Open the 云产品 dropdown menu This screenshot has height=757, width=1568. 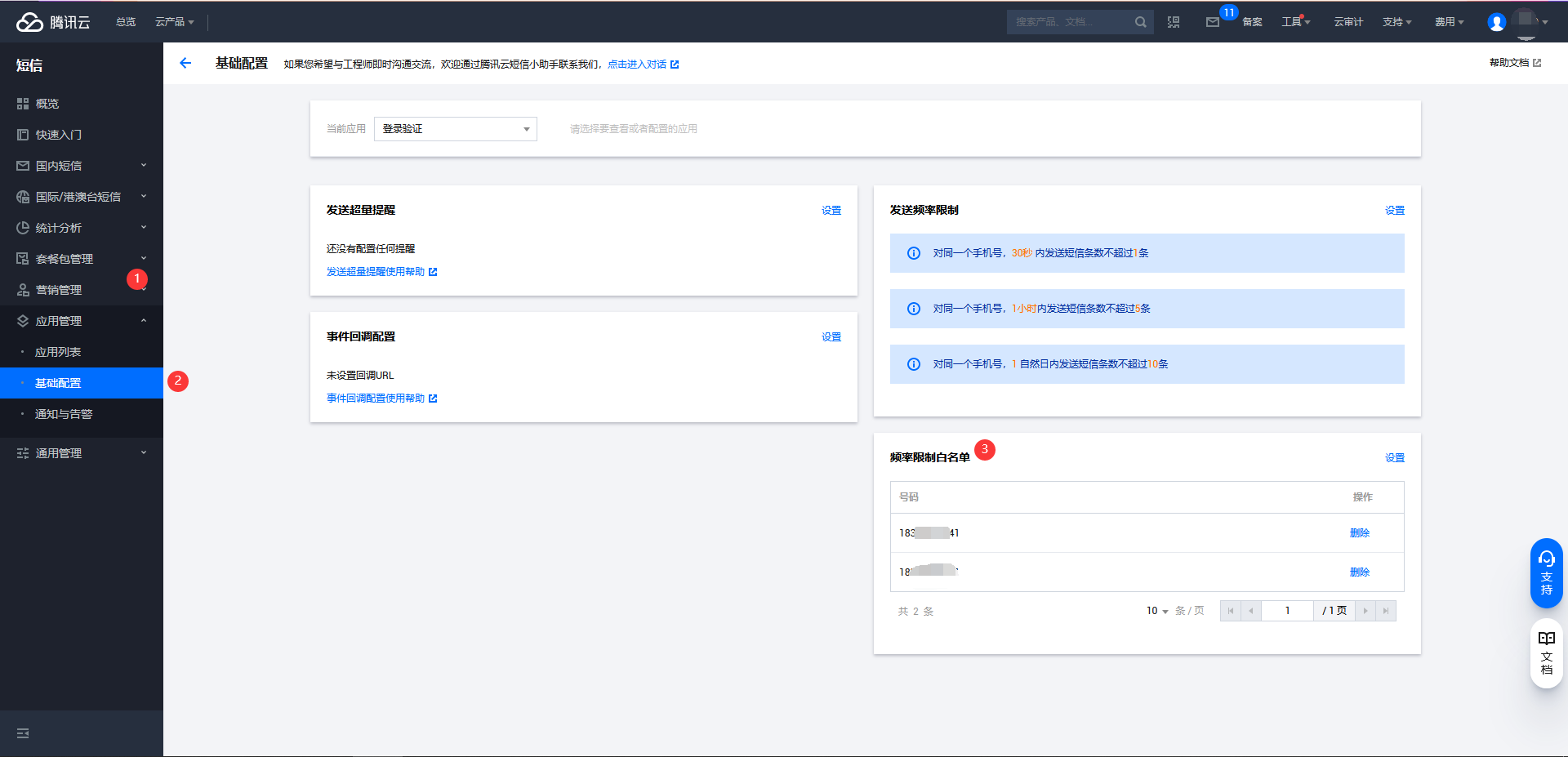pos(175,22)
